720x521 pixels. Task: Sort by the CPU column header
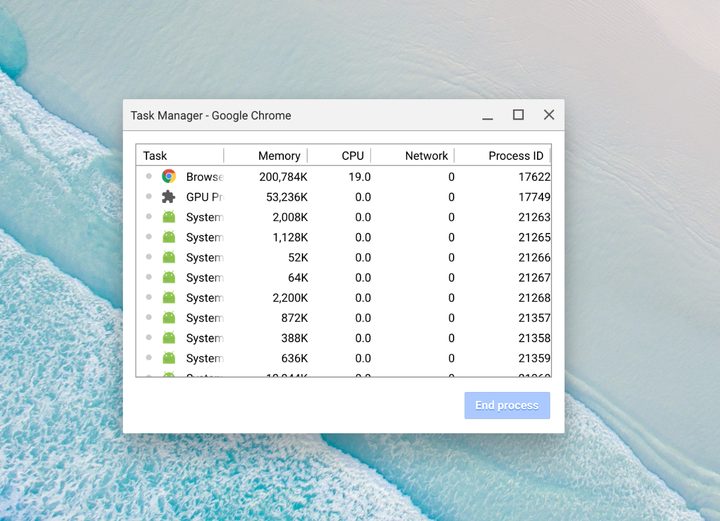339,156
